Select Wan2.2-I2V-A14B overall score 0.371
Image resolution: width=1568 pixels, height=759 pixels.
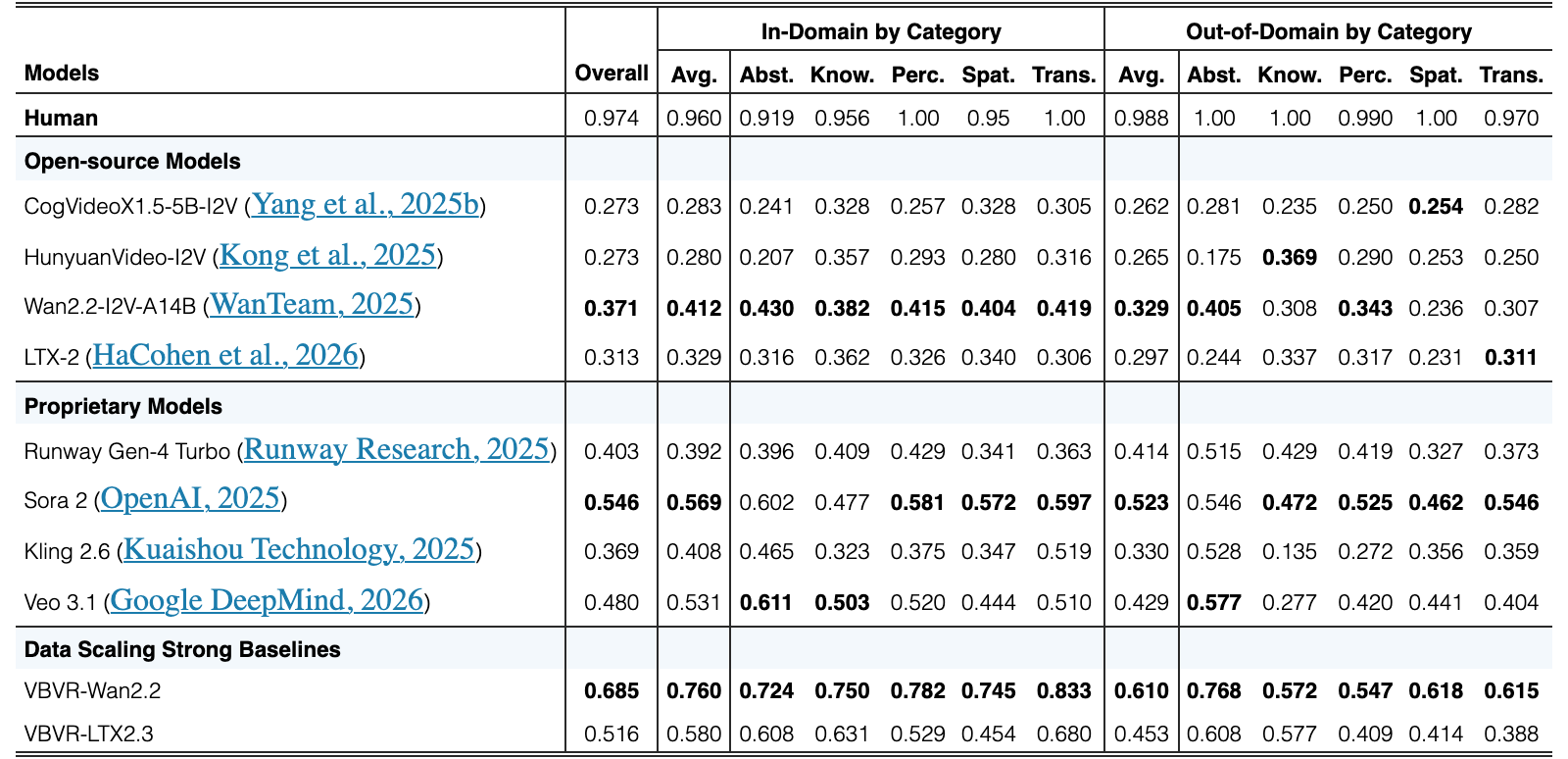612,308
